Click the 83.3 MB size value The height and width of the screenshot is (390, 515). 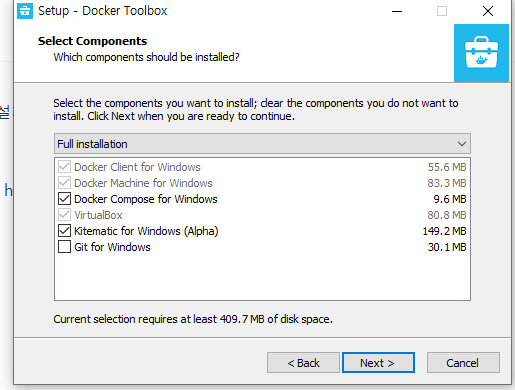pyautogui.click(x=447, y=183)
